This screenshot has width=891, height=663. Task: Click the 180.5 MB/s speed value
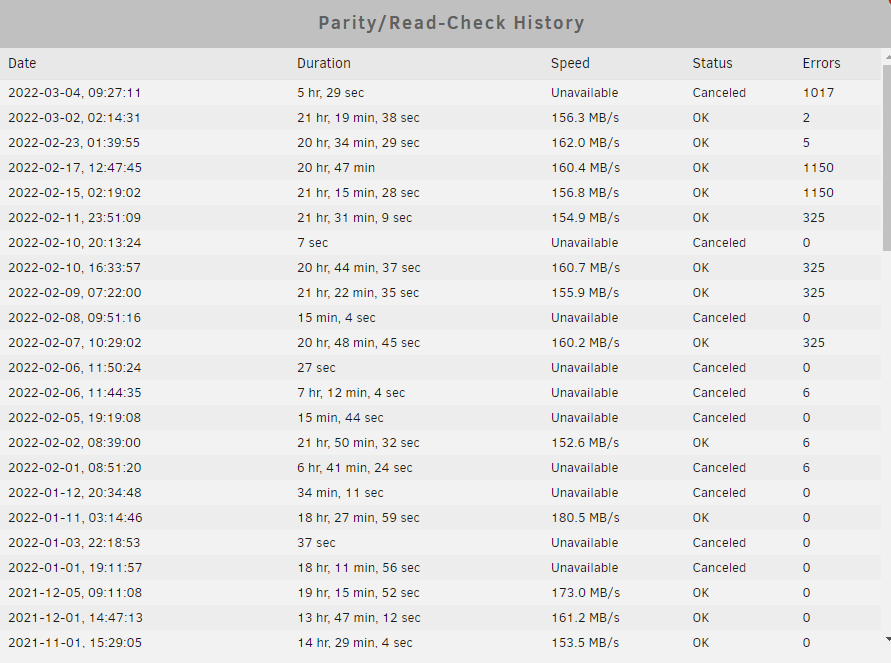(x=585, y=518)
